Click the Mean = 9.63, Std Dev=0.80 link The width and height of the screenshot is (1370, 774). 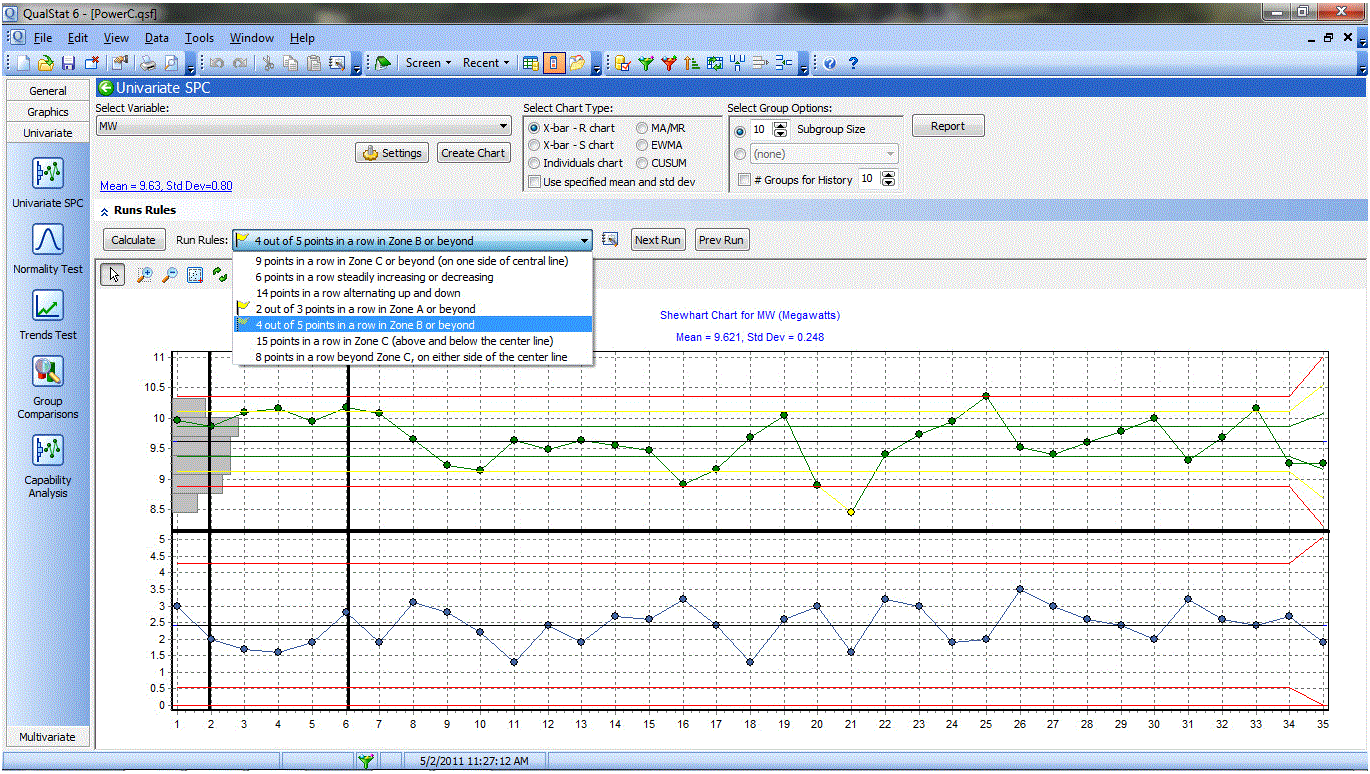[x=166, y=186]
